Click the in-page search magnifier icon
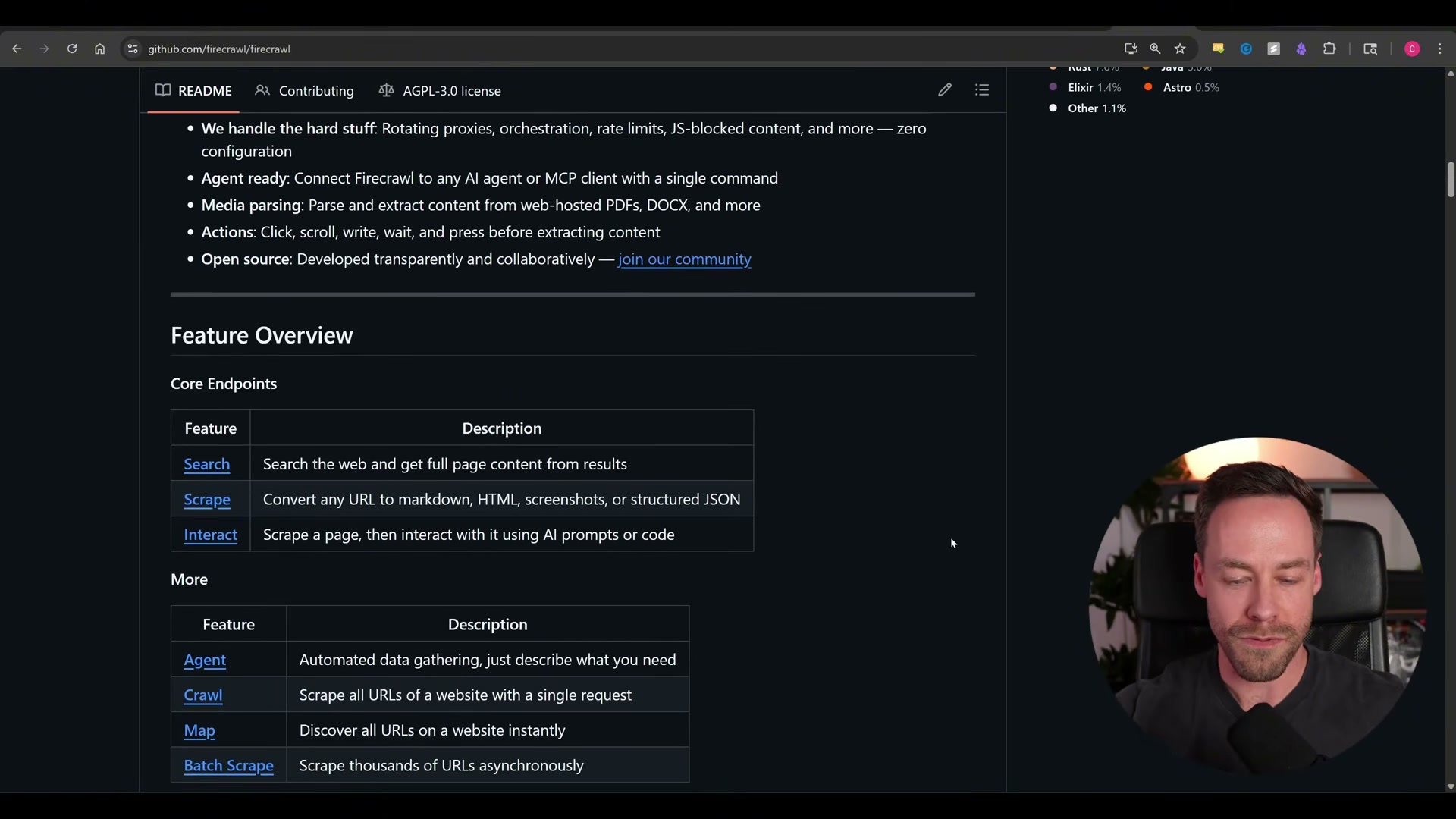Screen dimensions: 1456x819 click(x=1155, y=48)
